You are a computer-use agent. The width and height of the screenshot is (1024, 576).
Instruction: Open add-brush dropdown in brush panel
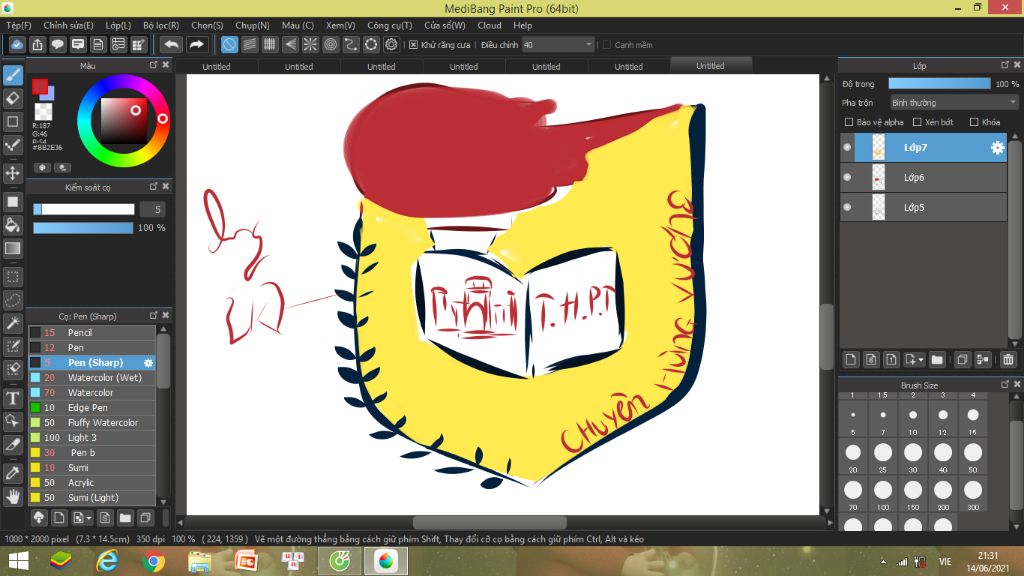click(x=89, y=519)
